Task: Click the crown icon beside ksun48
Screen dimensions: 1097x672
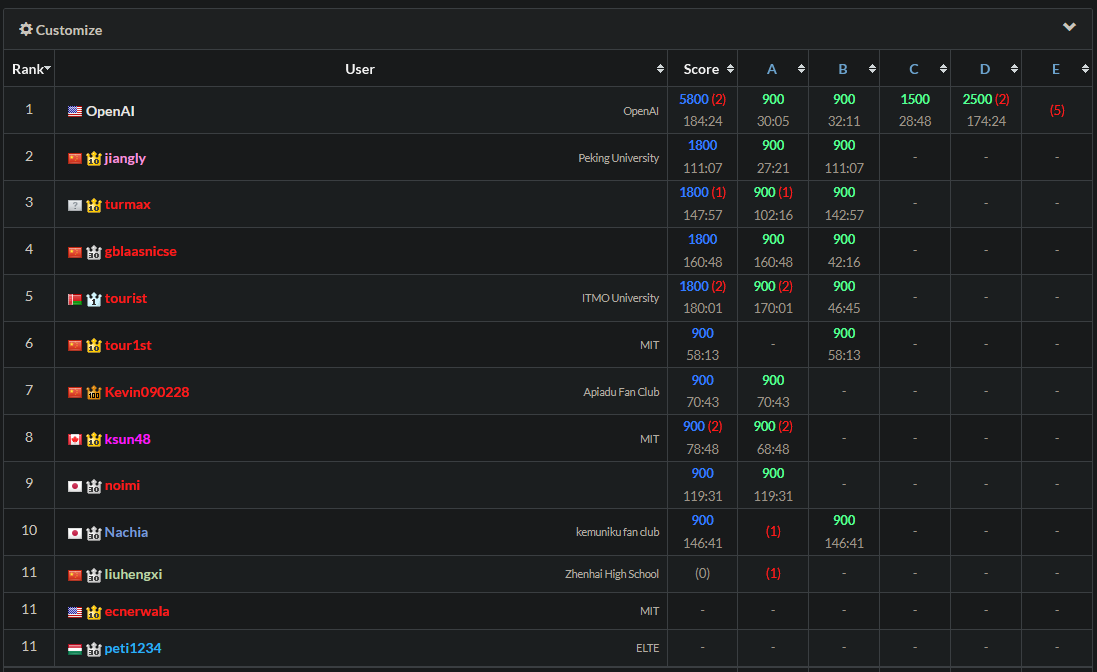Action: (x=94, y=440)
